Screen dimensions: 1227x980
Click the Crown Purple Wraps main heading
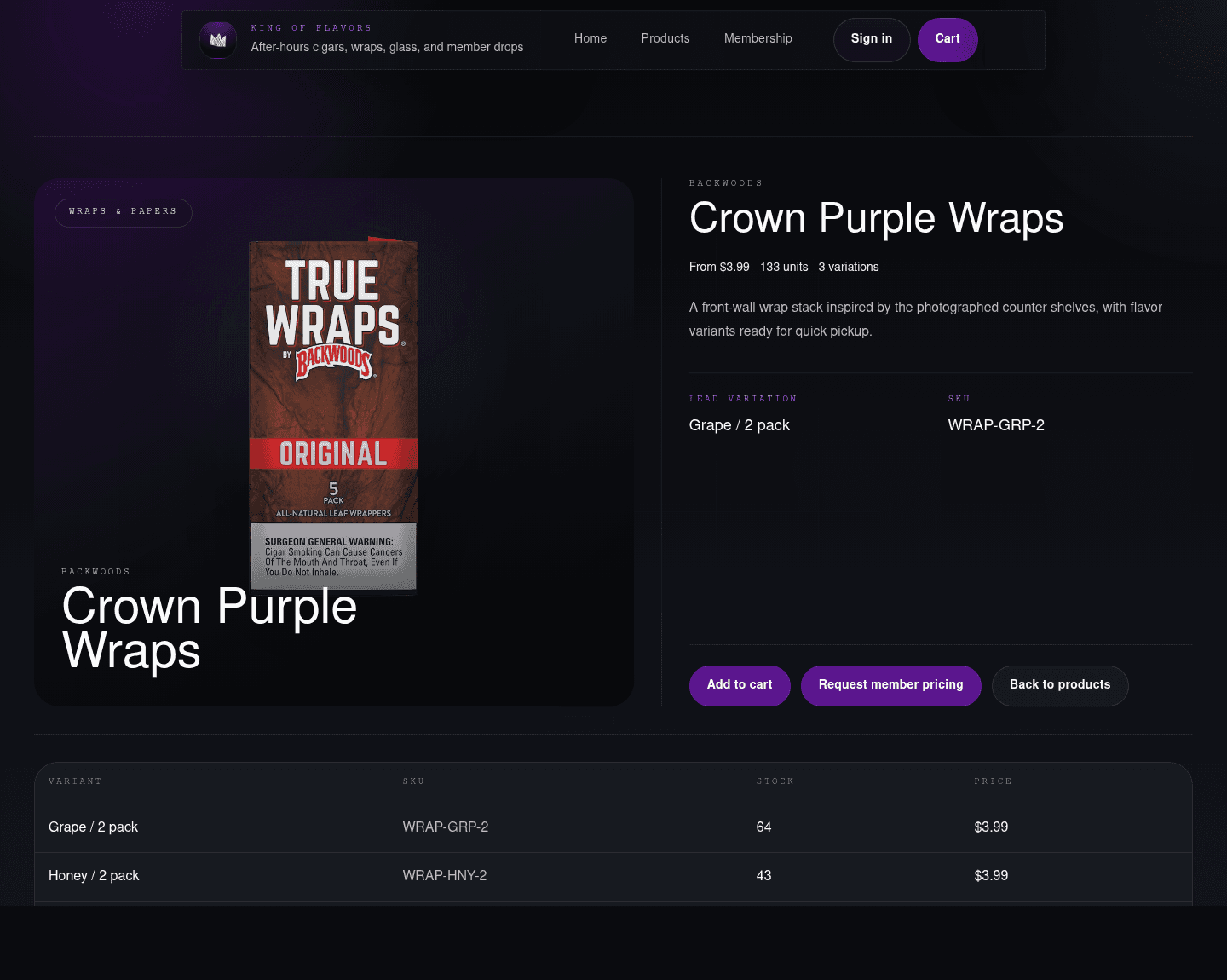[x=877, y=218]
